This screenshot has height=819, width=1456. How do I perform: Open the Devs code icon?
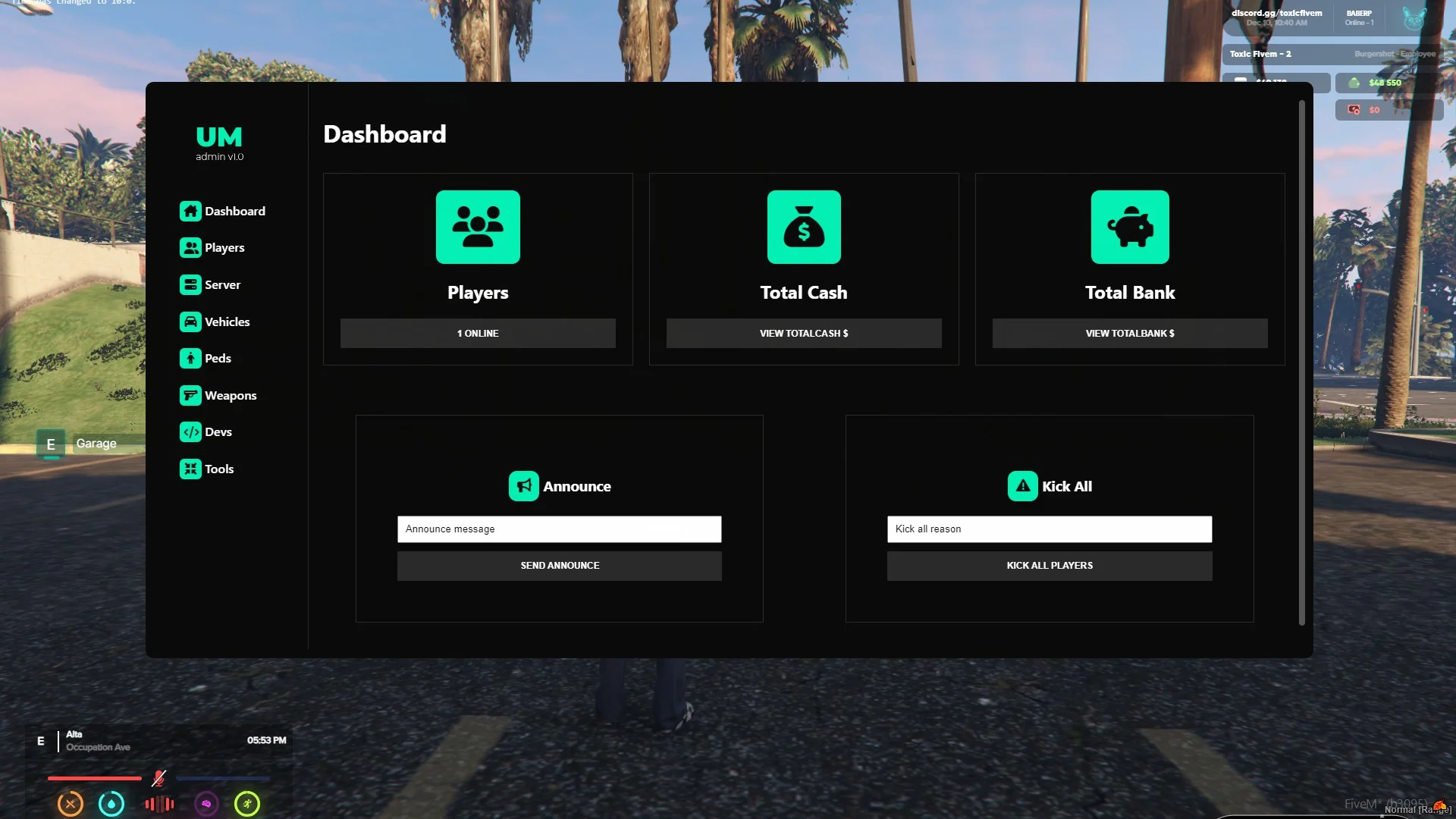(x=190, y=432)
